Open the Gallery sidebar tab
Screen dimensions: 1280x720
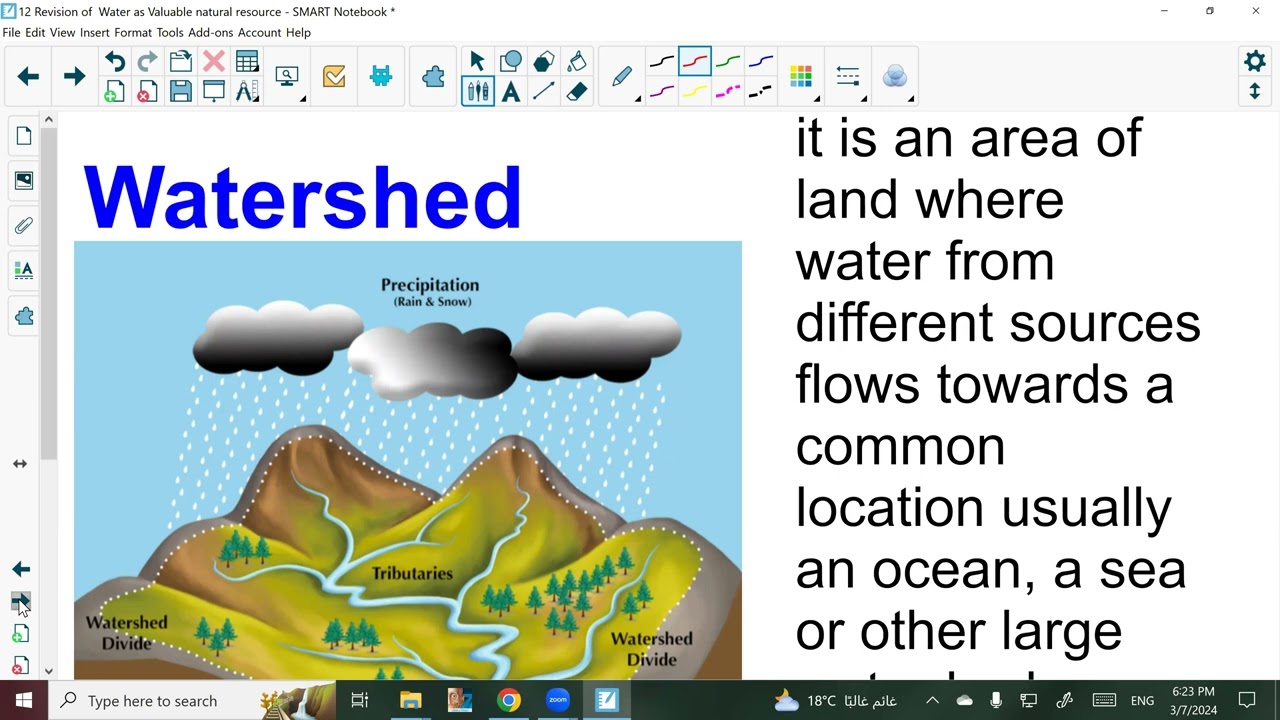click(24, 181)
